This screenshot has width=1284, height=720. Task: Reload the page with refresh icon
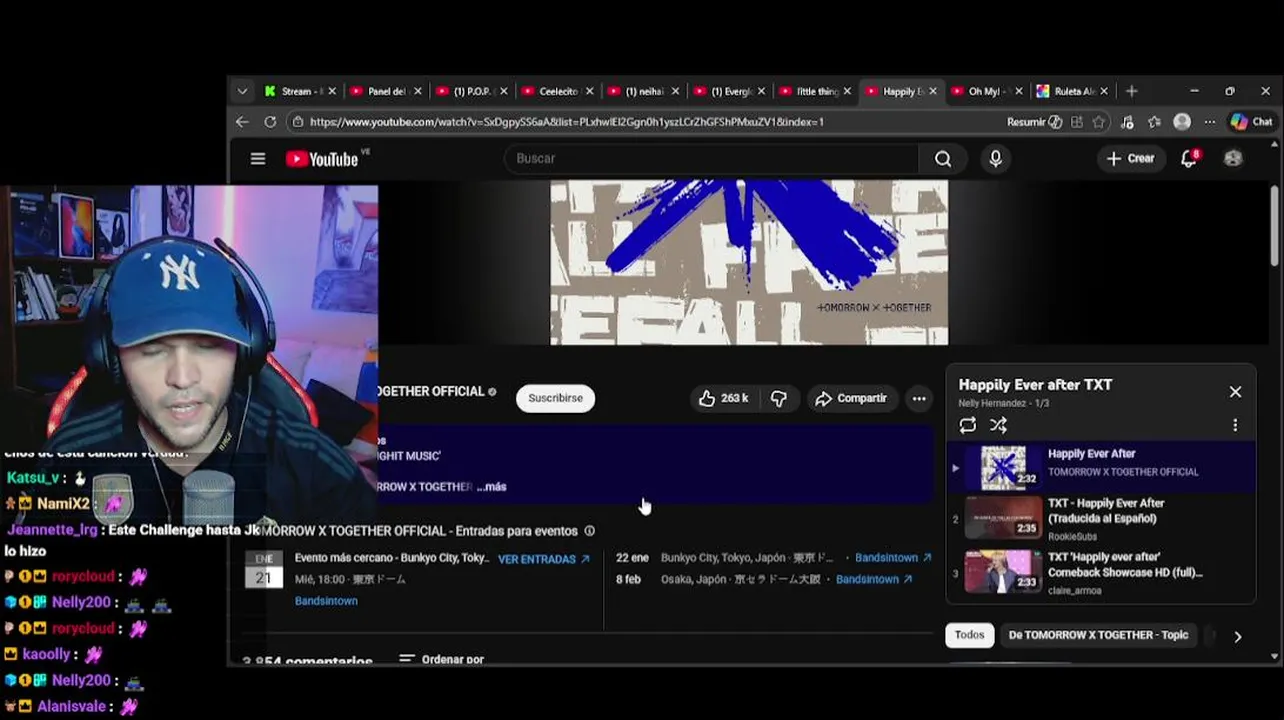270,122
